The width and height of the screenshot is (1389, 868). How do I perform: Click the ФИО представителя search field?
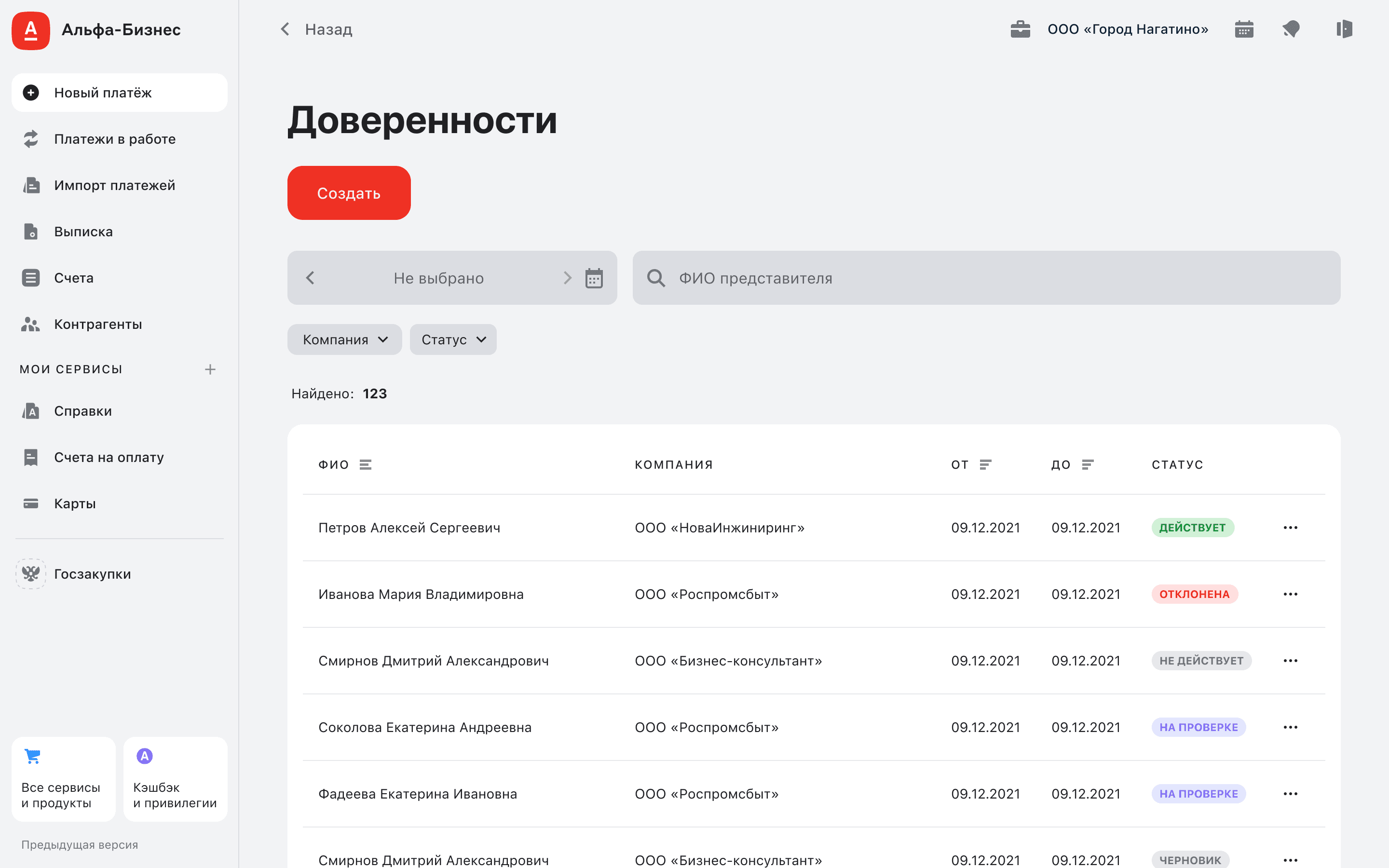tap(985, 278)
